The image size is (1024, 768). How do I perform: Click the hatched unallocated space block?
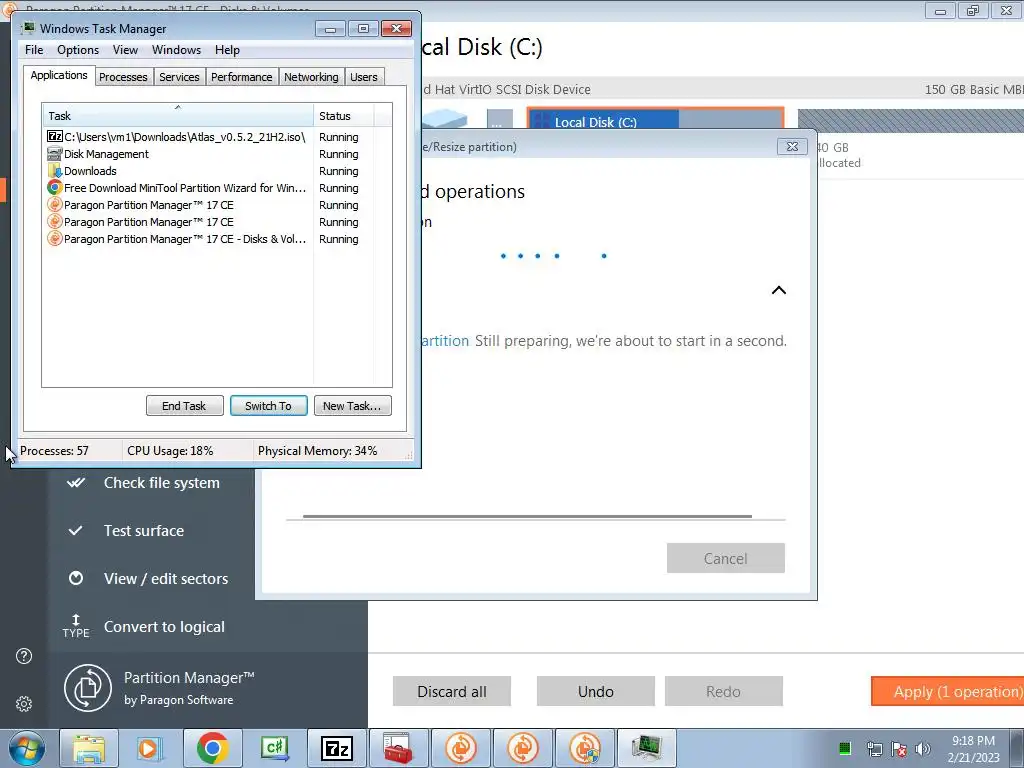click(910, 121)
